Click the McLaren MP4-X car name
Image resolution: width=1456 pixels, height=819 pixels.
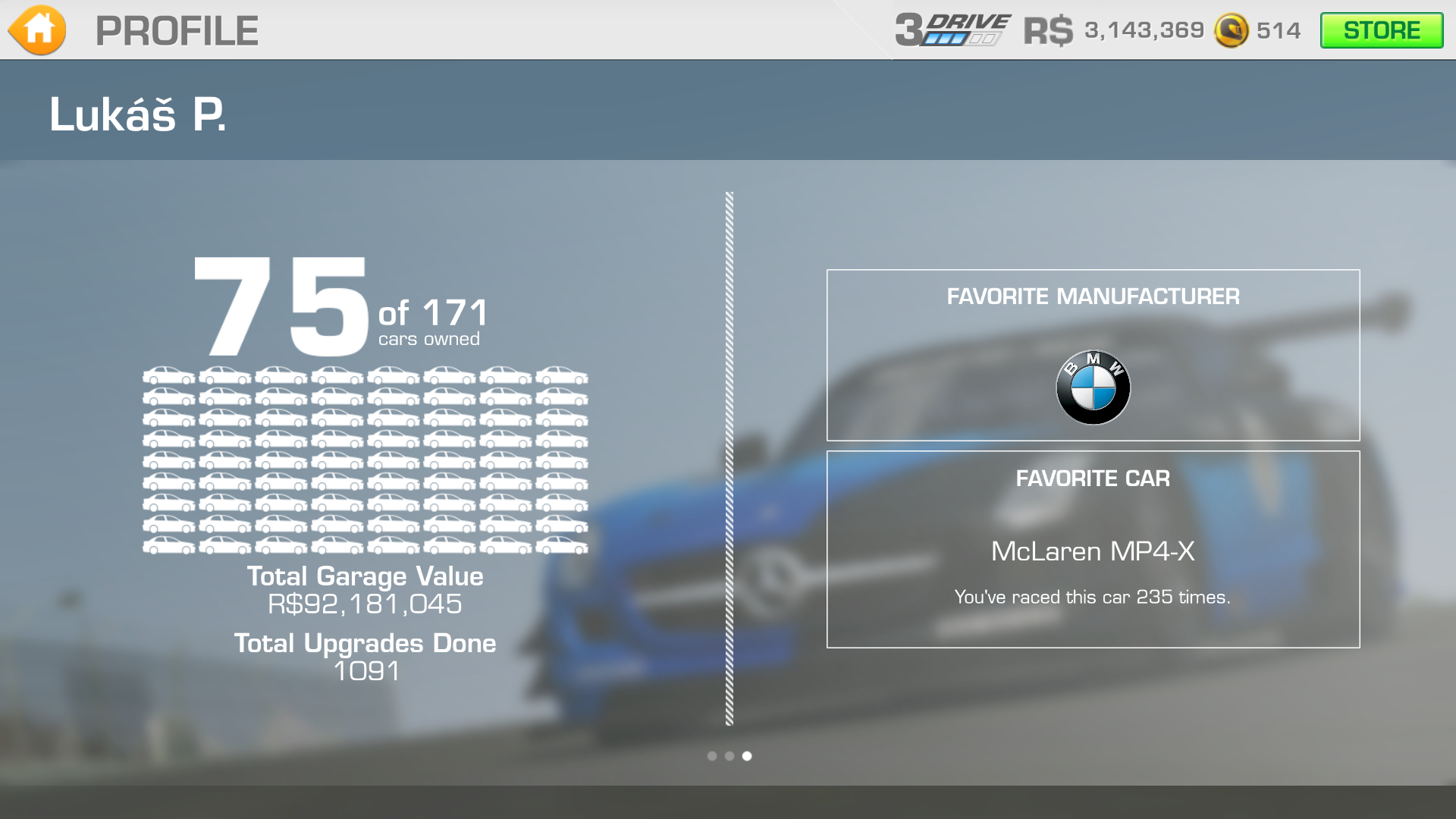coord(1093,551)
